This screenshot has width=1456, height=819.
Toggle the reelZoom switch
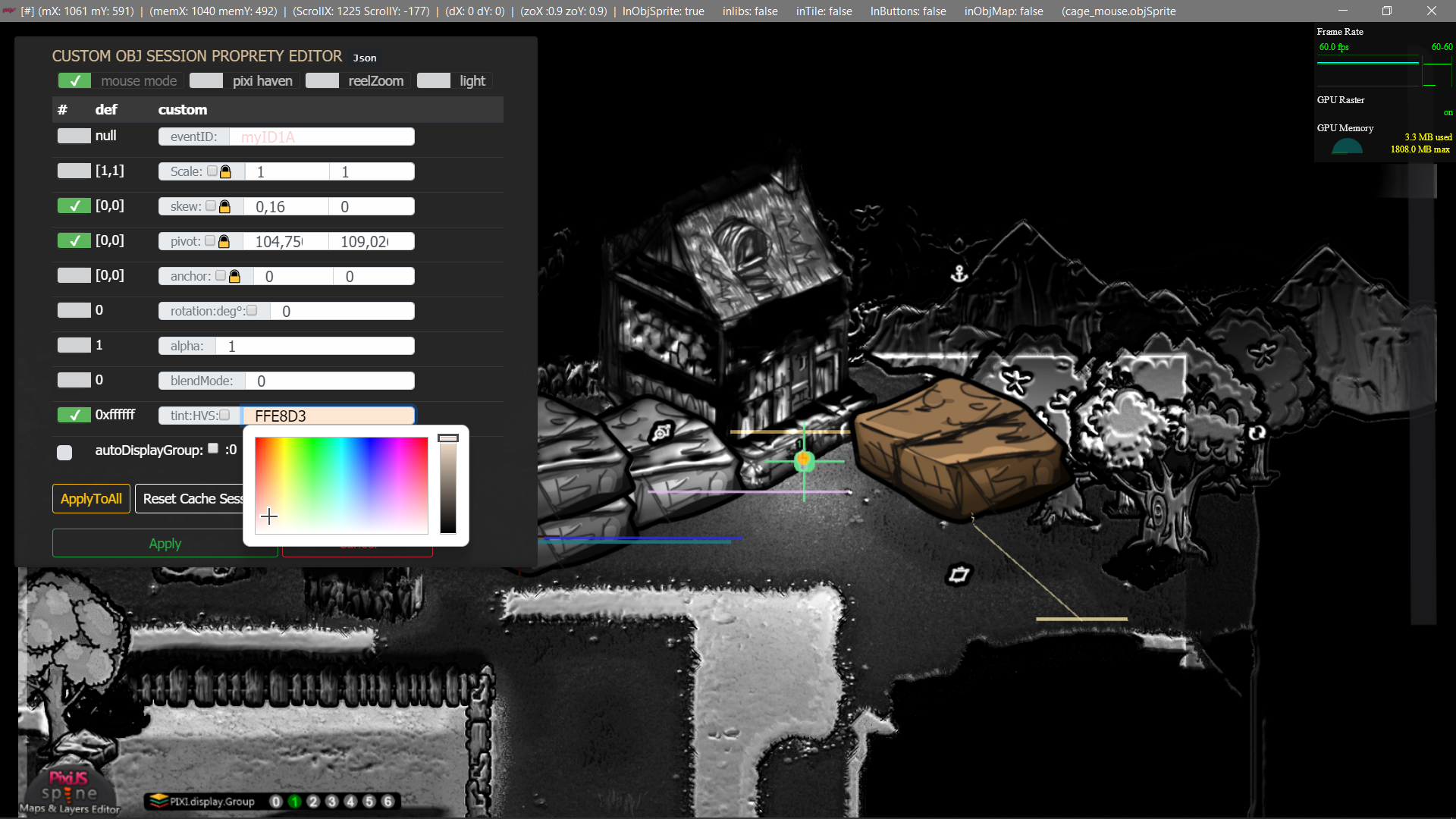(322, 81)
